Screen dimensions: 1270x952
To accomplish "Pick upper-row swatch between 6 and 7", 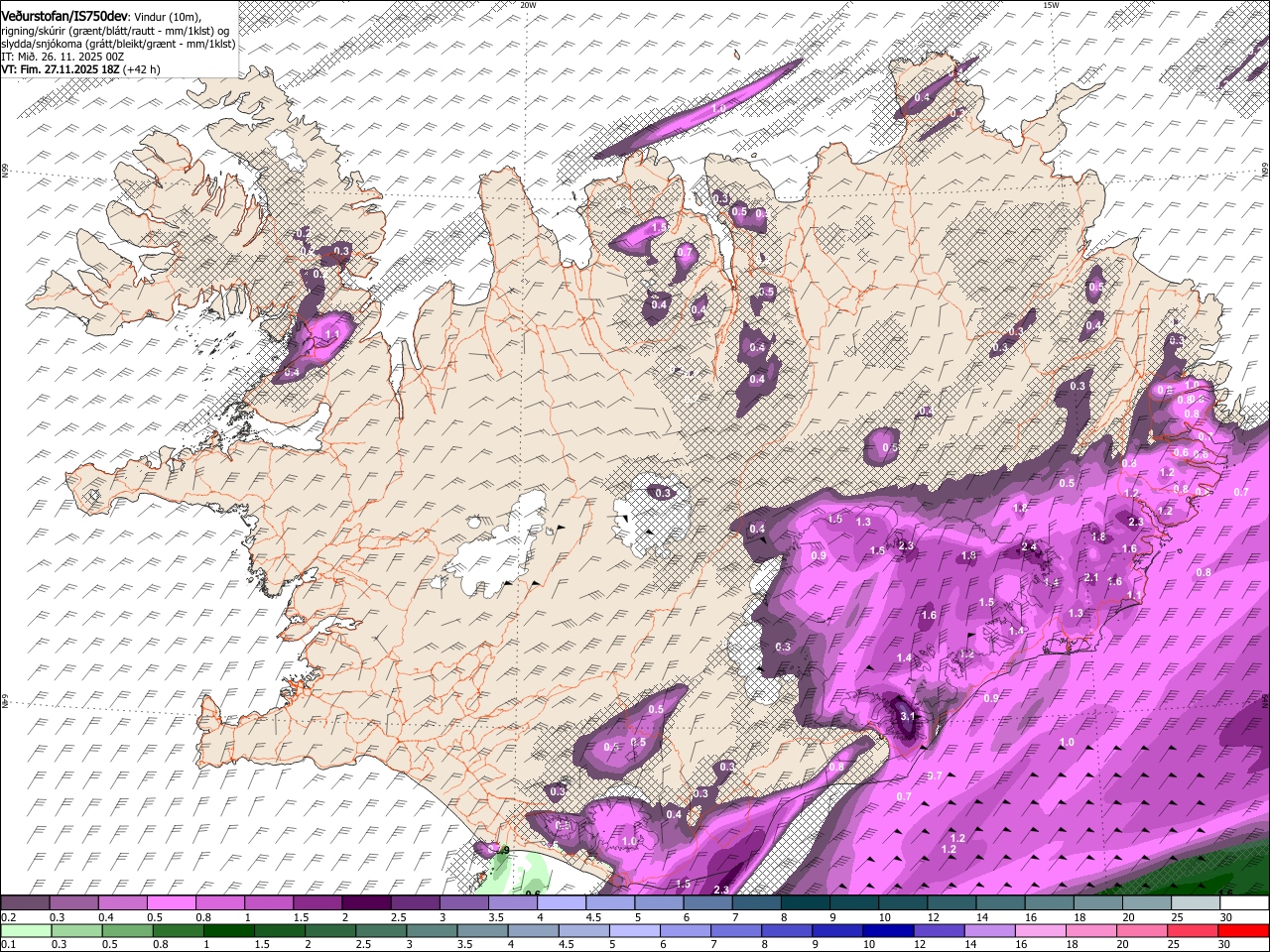I will [x=707, y=902].
